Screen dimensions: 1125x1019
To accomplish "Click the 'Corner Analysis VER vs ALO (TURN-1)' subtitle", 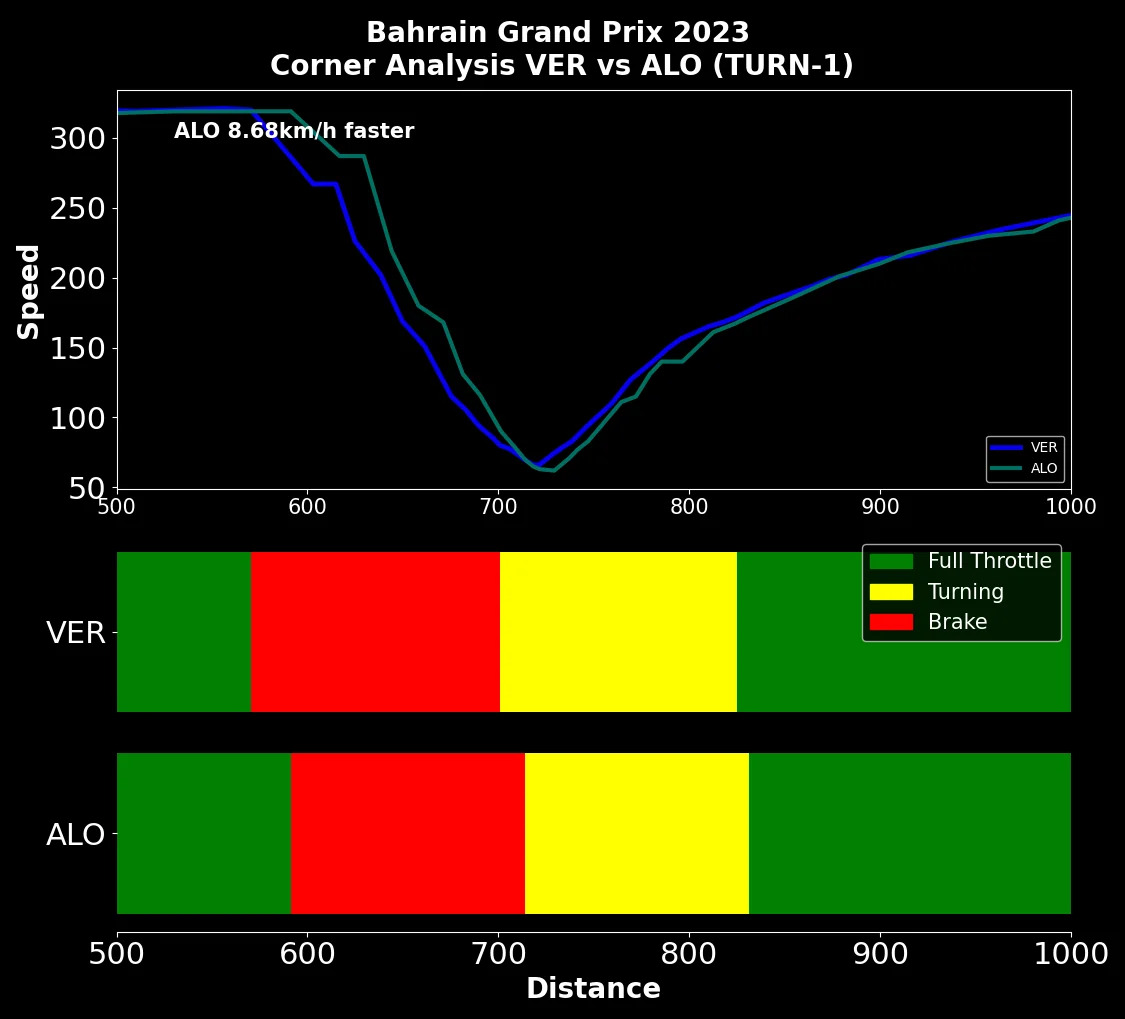I will (x=562, y=65).
